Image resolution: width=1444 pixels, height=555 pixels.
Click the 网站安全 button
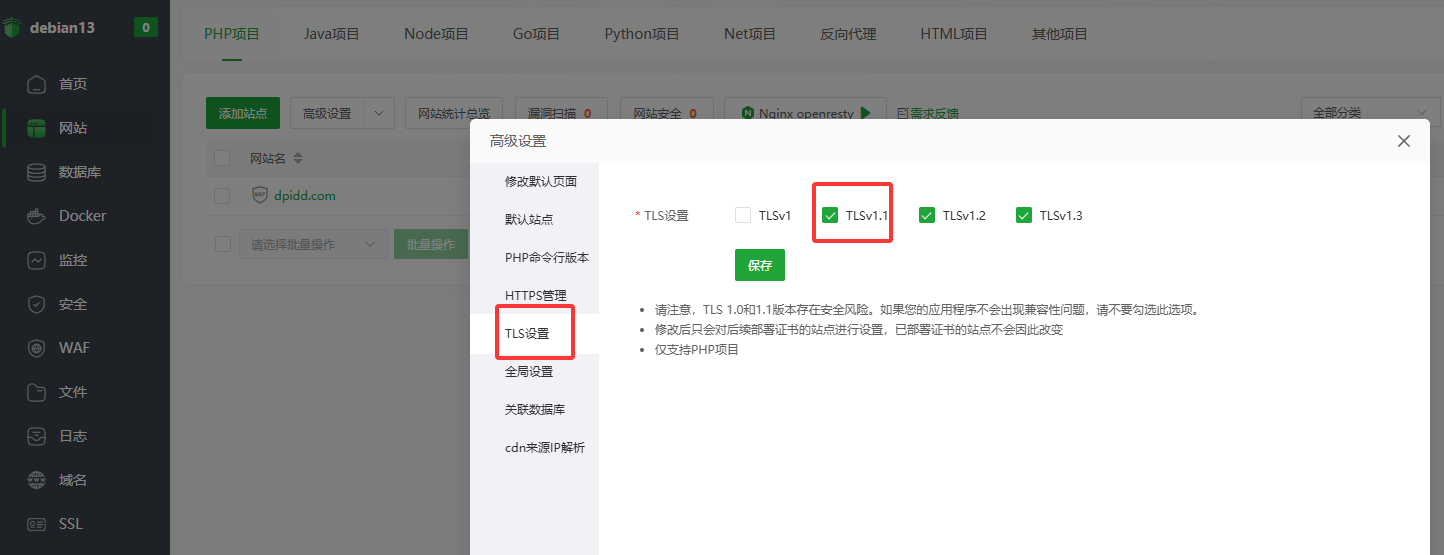click(x=665, y=113)
